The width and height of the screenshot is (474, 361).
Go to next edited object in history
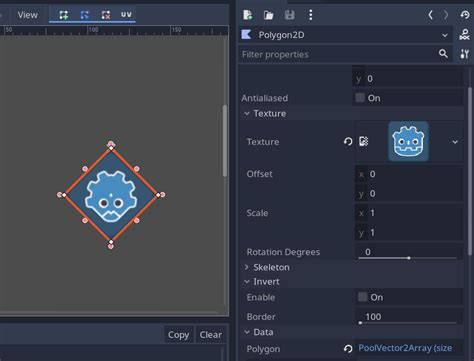coord(446,15)
